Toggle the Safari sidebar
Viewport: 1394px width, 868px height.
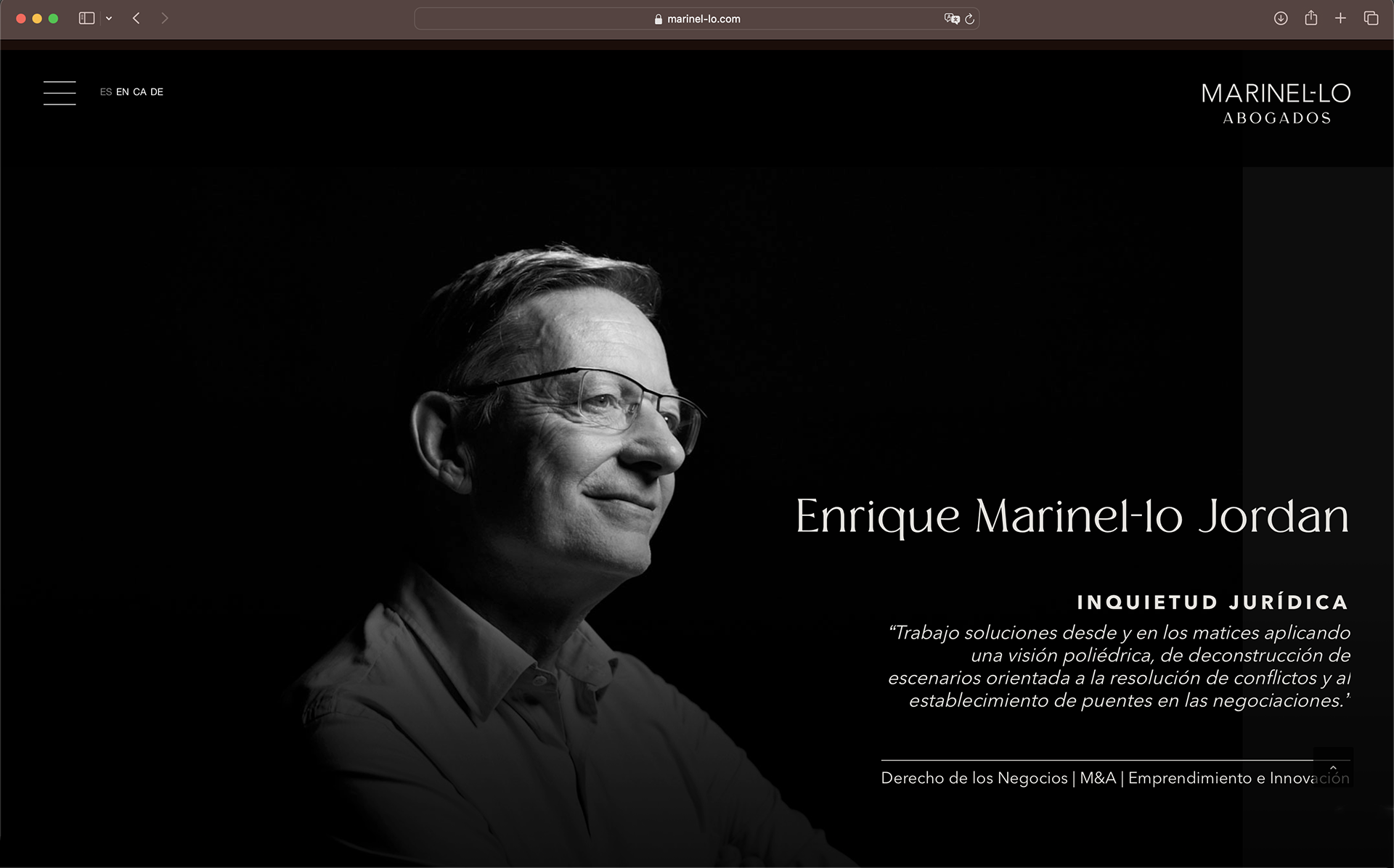pyautogui.click(x=86, y=18)
